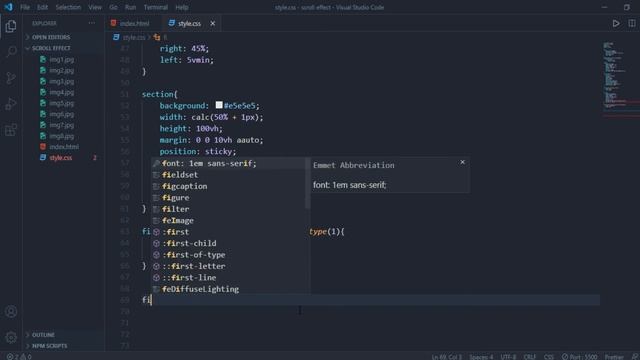Change the CSS language mode
This screenshot has height=360, width=640.
(549, 357)
